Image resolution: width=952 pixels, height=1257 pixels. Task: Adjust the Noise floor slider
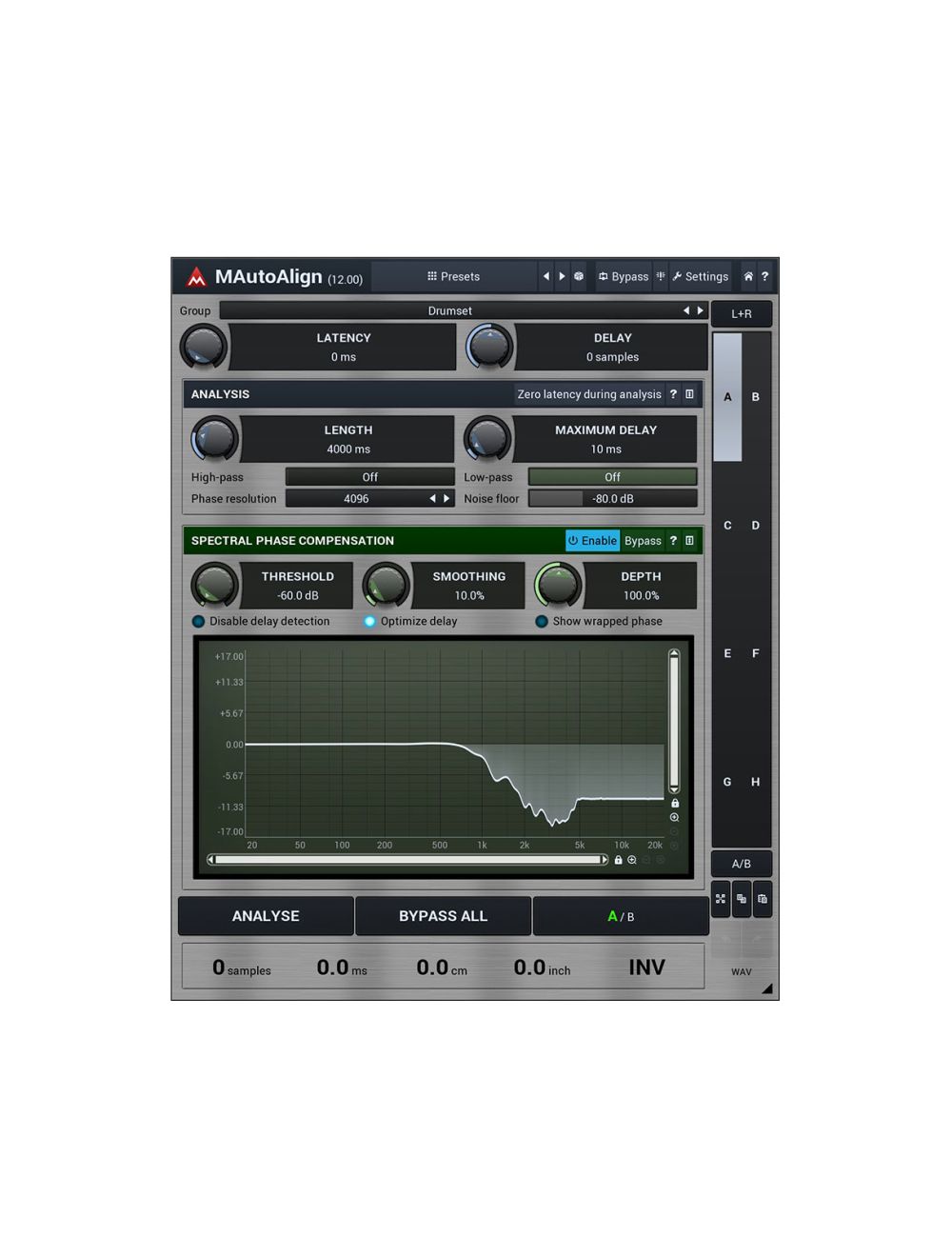point(611,498)
